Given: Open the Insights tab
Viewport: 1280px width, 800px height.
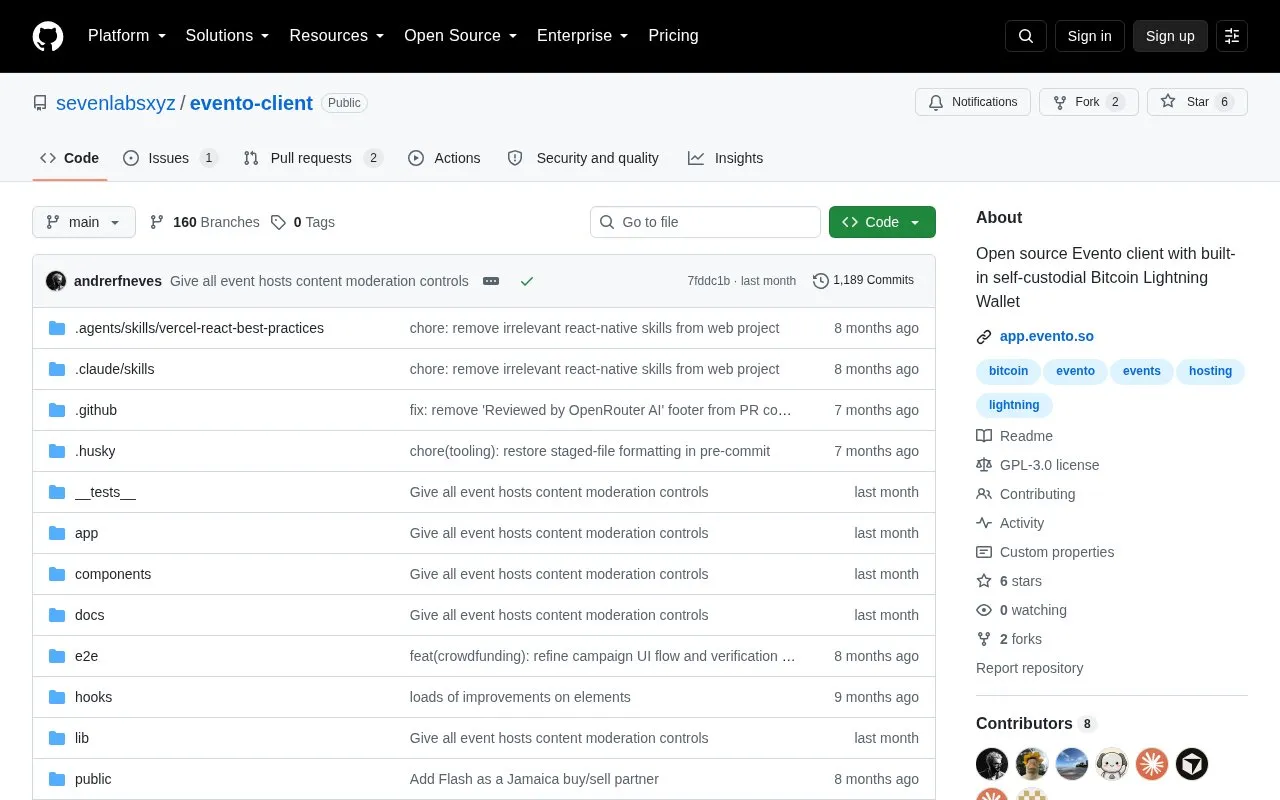Looking at the screenshot, I should 726,158.
